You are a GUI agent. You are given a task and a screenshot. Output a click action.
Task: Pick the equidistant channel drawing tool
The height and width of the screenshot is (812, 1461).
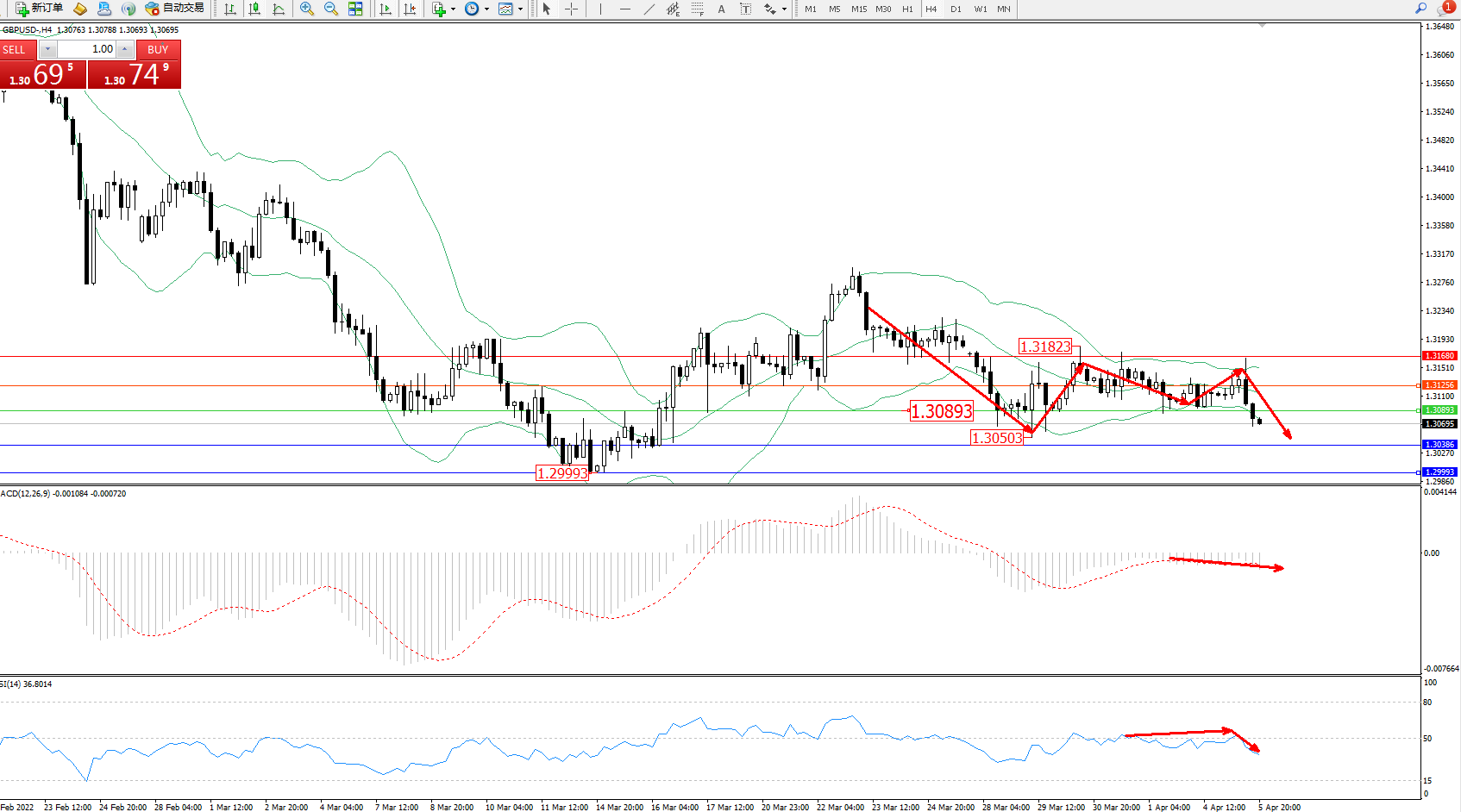click(x=673, y=9)
